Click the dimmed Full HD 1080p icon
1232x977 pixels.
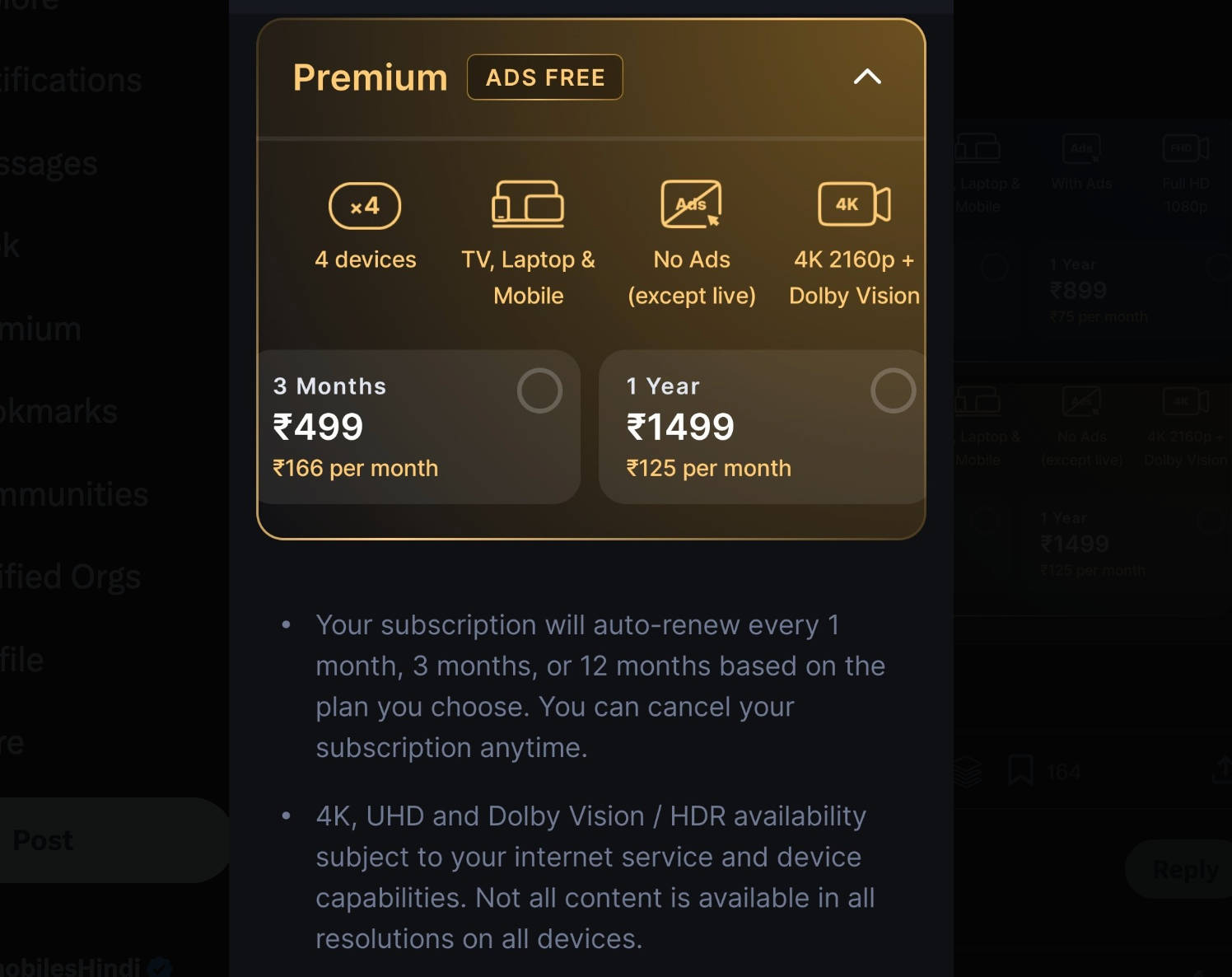point(1185,149)
